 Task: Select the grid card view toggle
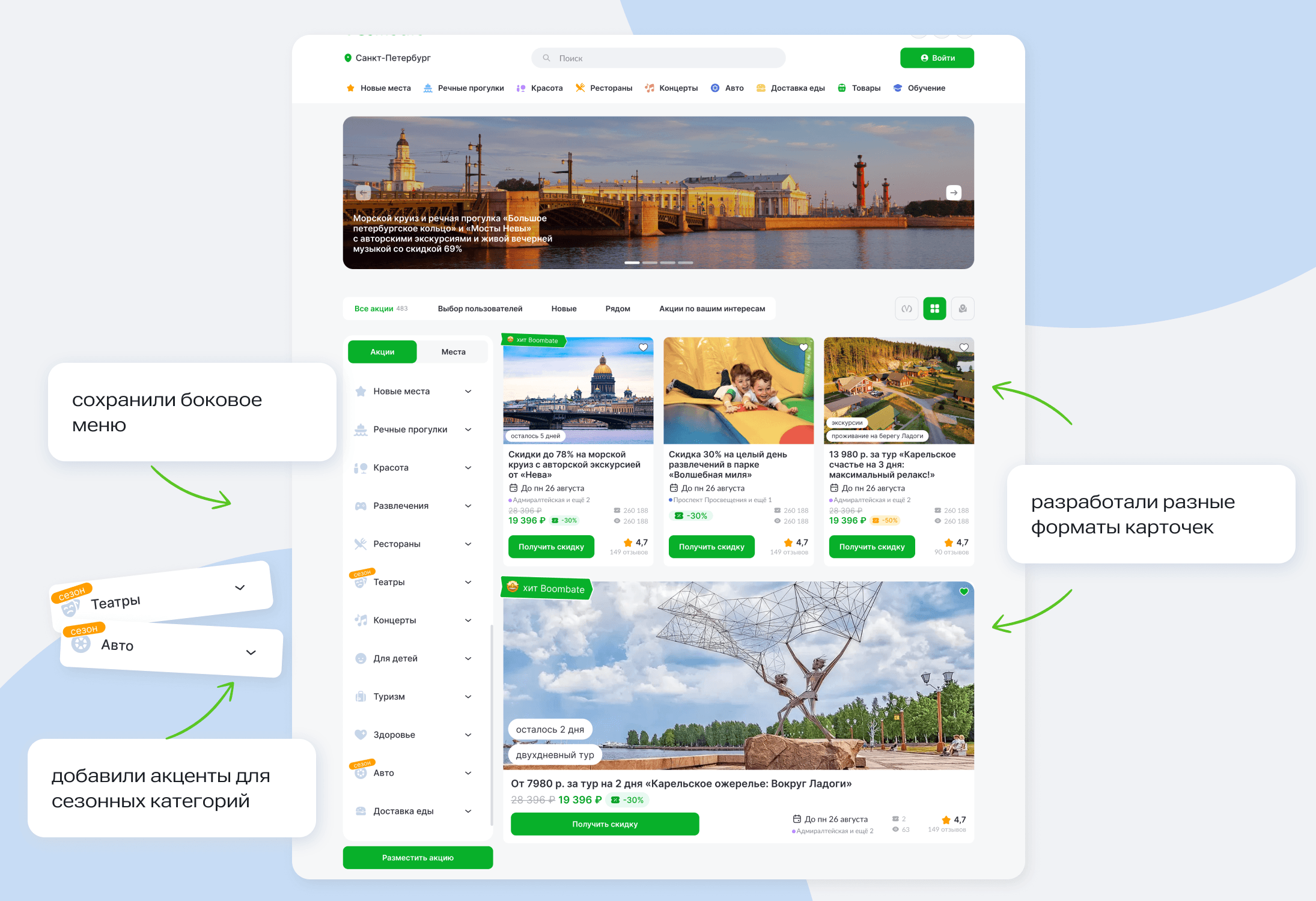pyautogui.click(x=934, y=309)
